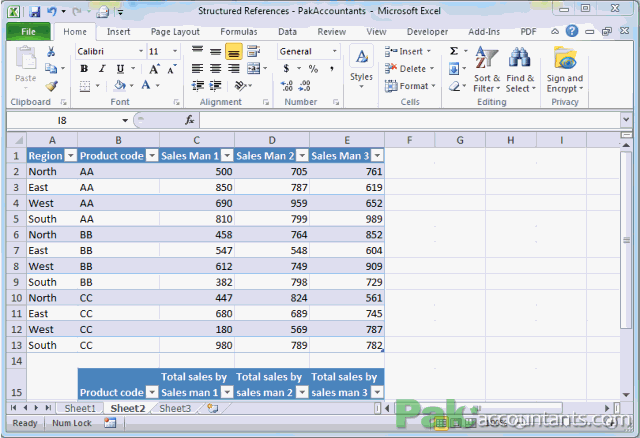The width and height of the screenshot is (640, 438).
Task: Toggle the highlighted Bottom Align button
Action: click(233, 52)
